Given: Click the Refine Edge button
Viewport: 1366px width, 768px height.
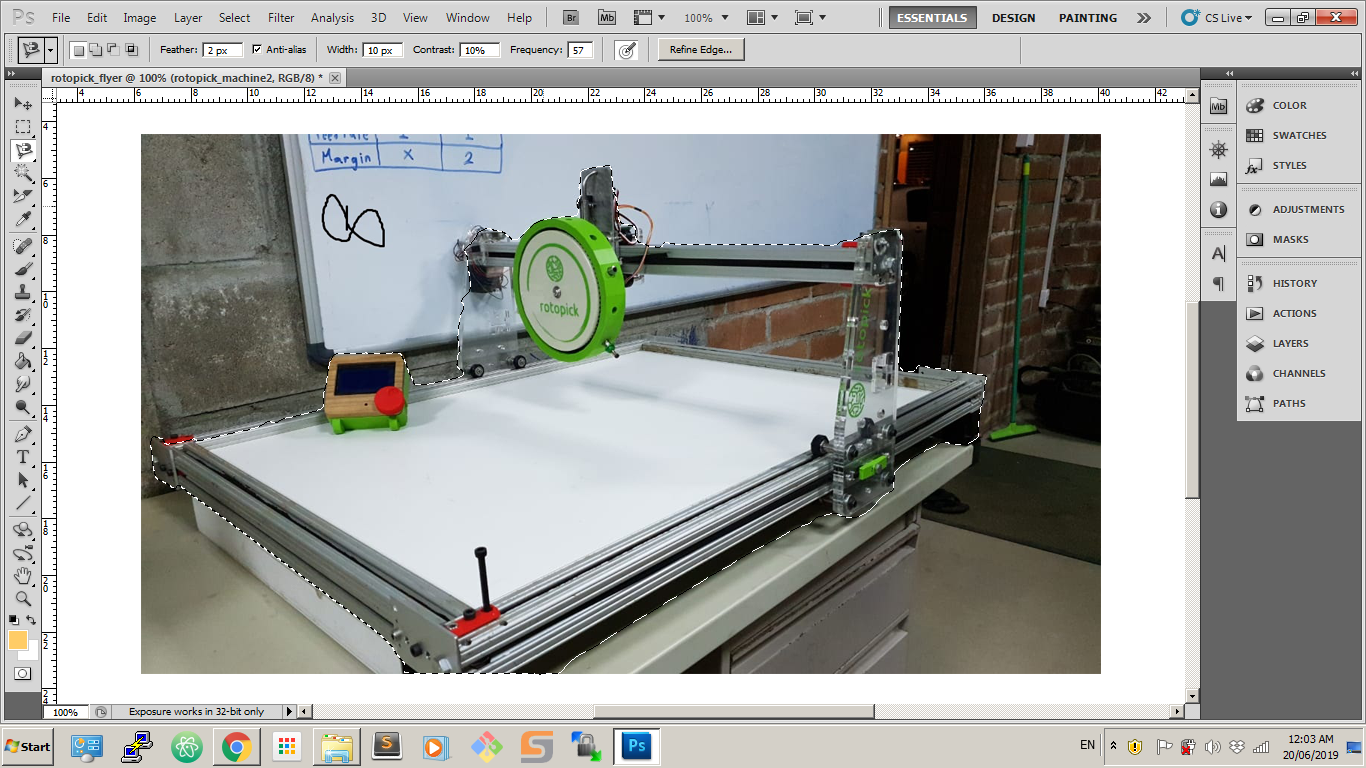Looking at the screenshot, I should click(x=700, y=49).
